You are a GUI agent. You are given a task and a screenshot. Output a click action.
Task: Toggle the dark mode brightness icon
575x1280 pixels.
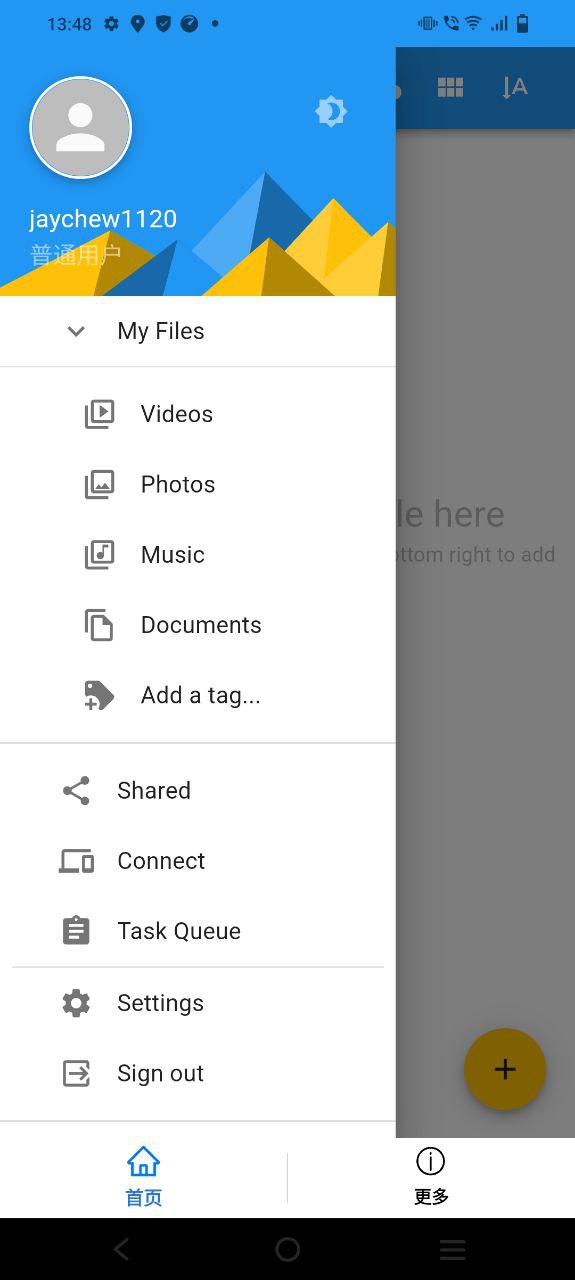click(x=331, y=111)
